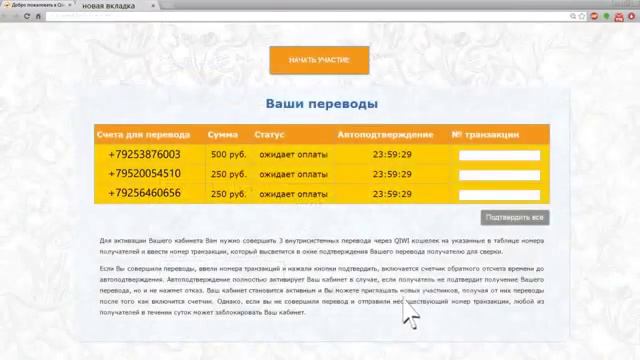Click 'ожидает оплаты' status for +79256460656
The width and height of the screenshot is (640, 360).
(293, 194)
